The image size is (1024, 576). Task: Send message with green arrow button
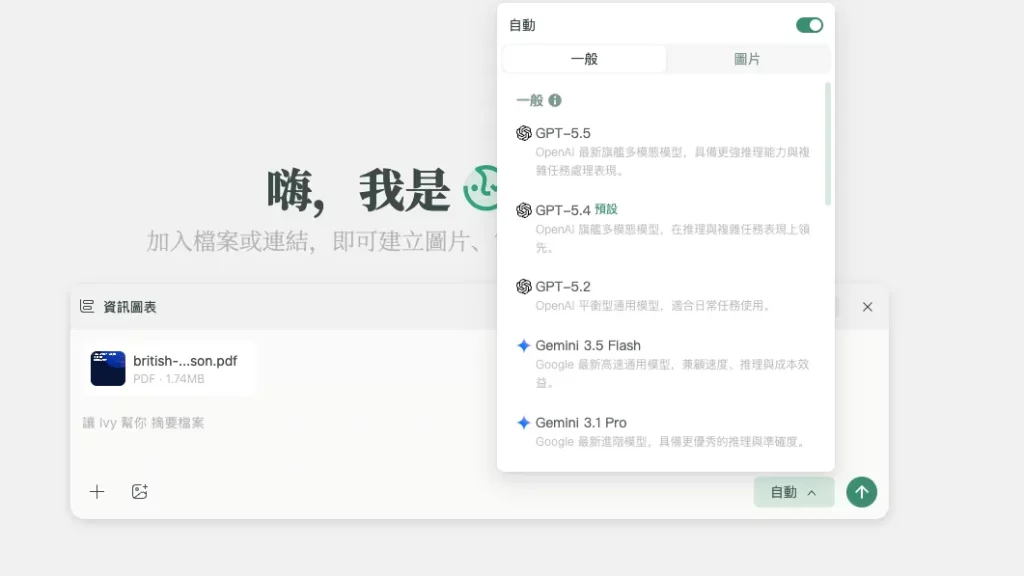click(x=861, y=492)
